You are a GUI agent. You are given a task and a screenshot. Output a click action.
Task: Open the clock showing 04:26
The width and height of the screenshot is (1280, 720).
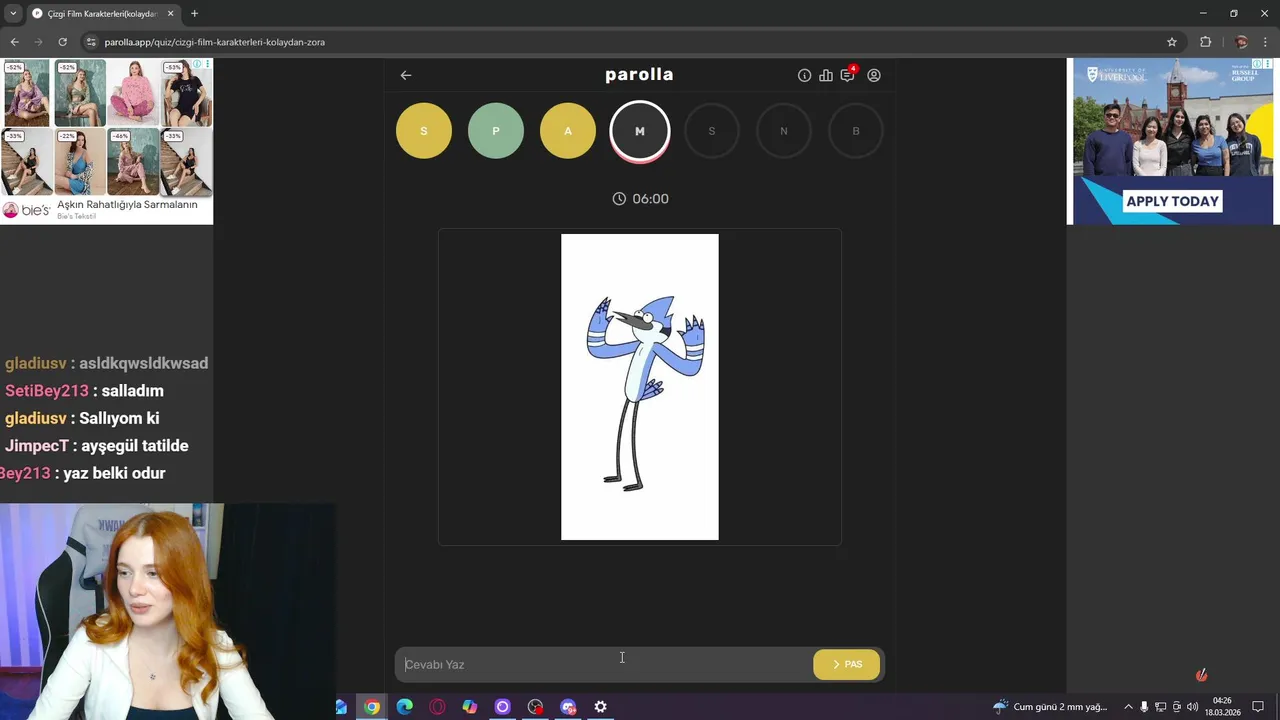(x=1222, y=707)
